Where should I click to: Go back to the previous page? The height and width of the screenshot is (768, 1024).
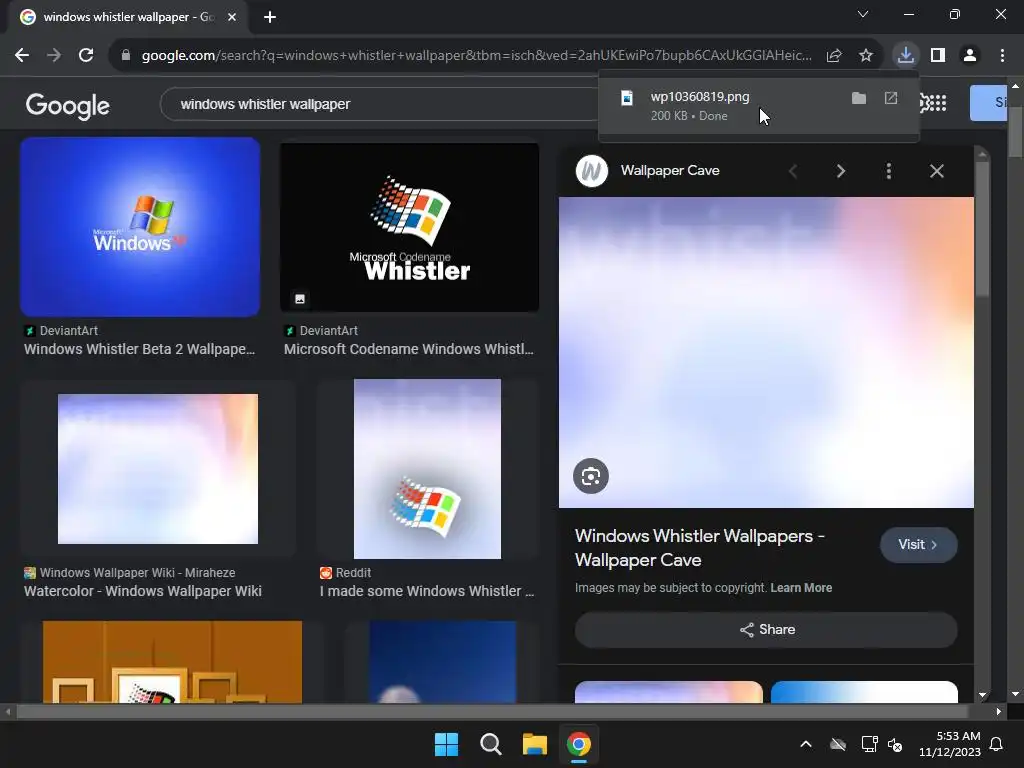(x=22, y=56)
